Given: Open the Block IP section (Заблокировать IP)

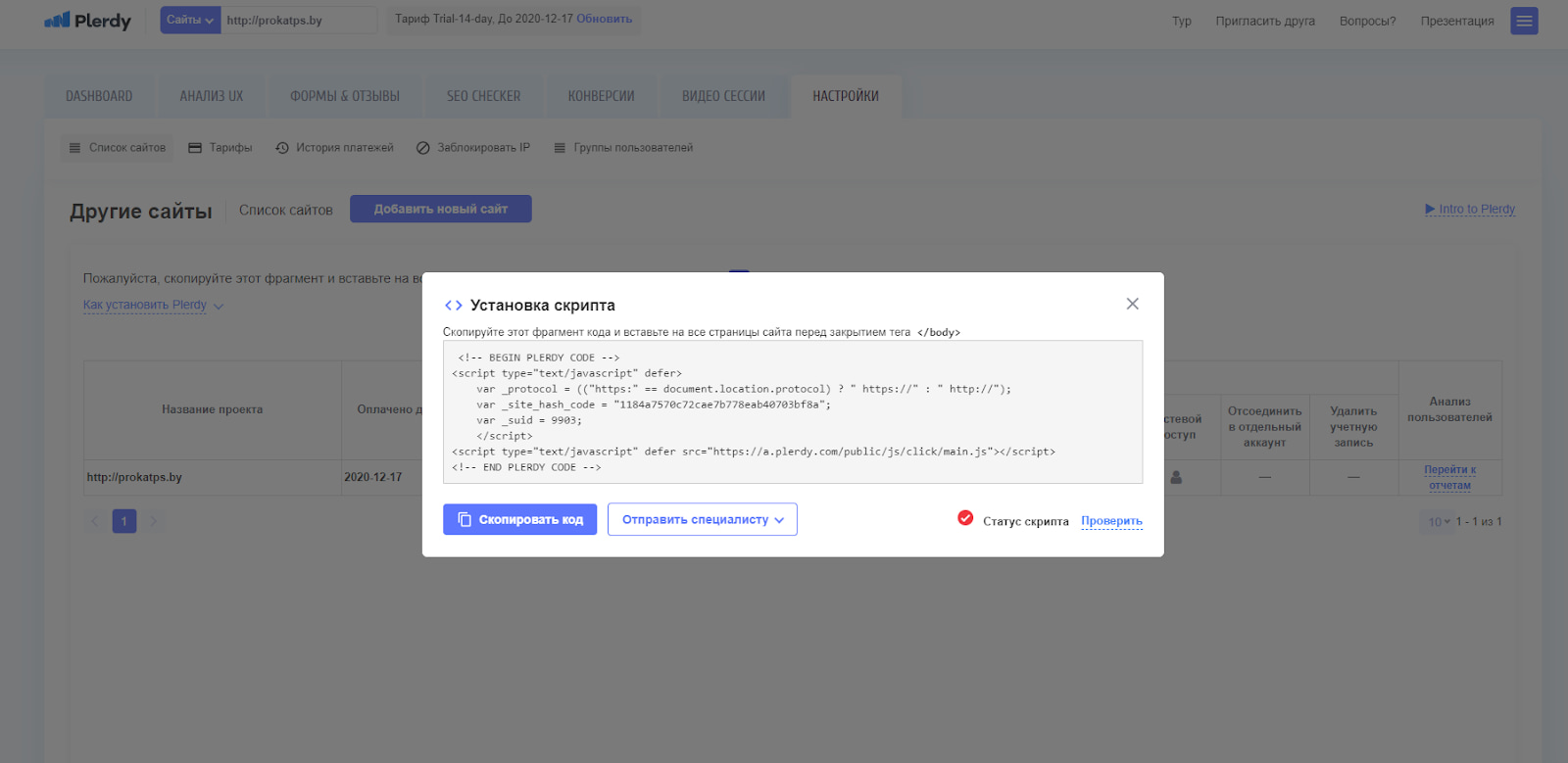Looking at the screenshot, I should [x=473, y=148].
